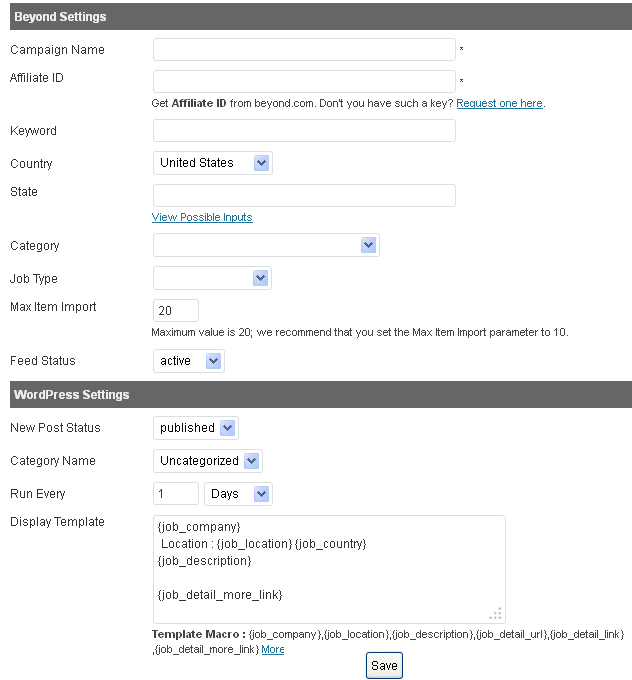Click the Run Every number field
632x680 pixels.
pos(176,494)
